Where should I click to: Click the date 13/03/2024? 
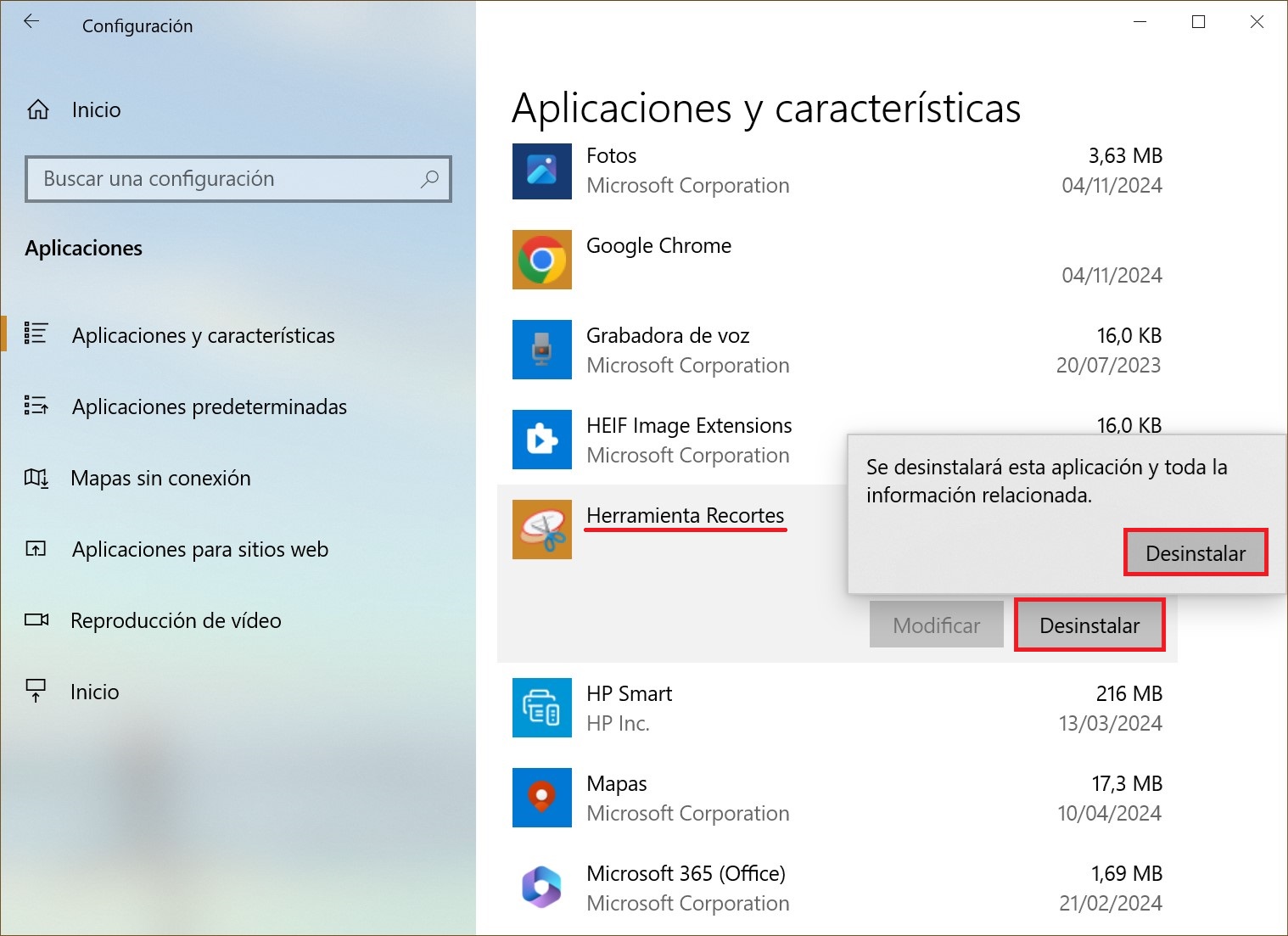pos(1110,723)
